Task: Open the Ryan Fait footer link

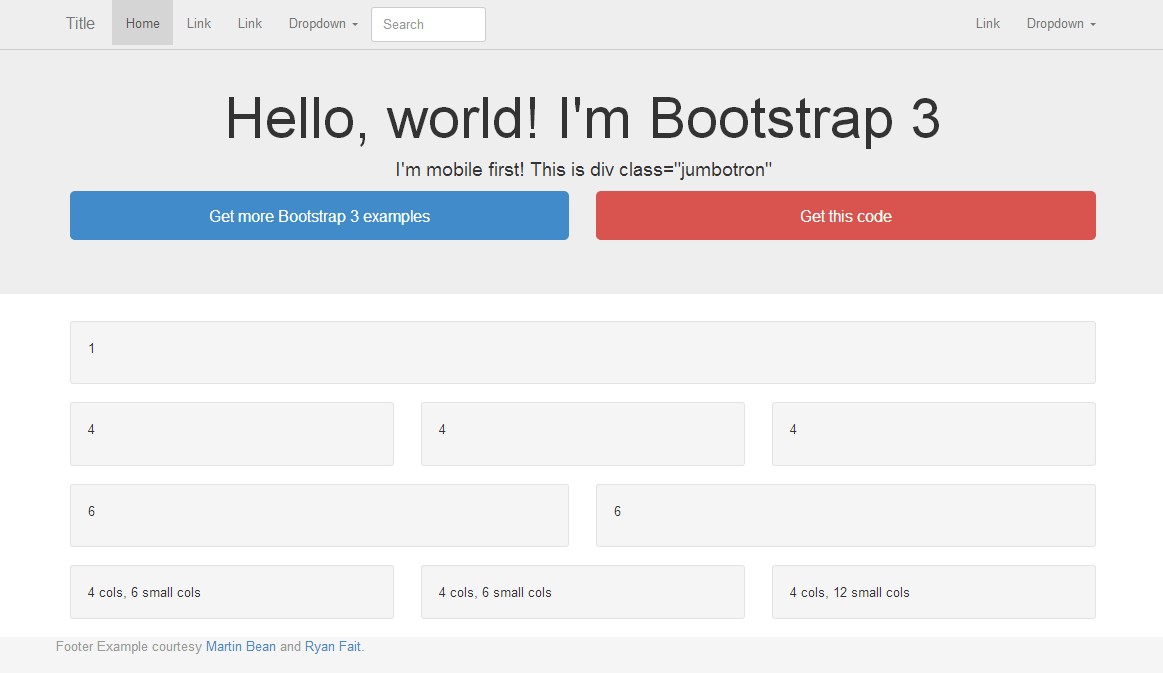Action: pos(332,646)
